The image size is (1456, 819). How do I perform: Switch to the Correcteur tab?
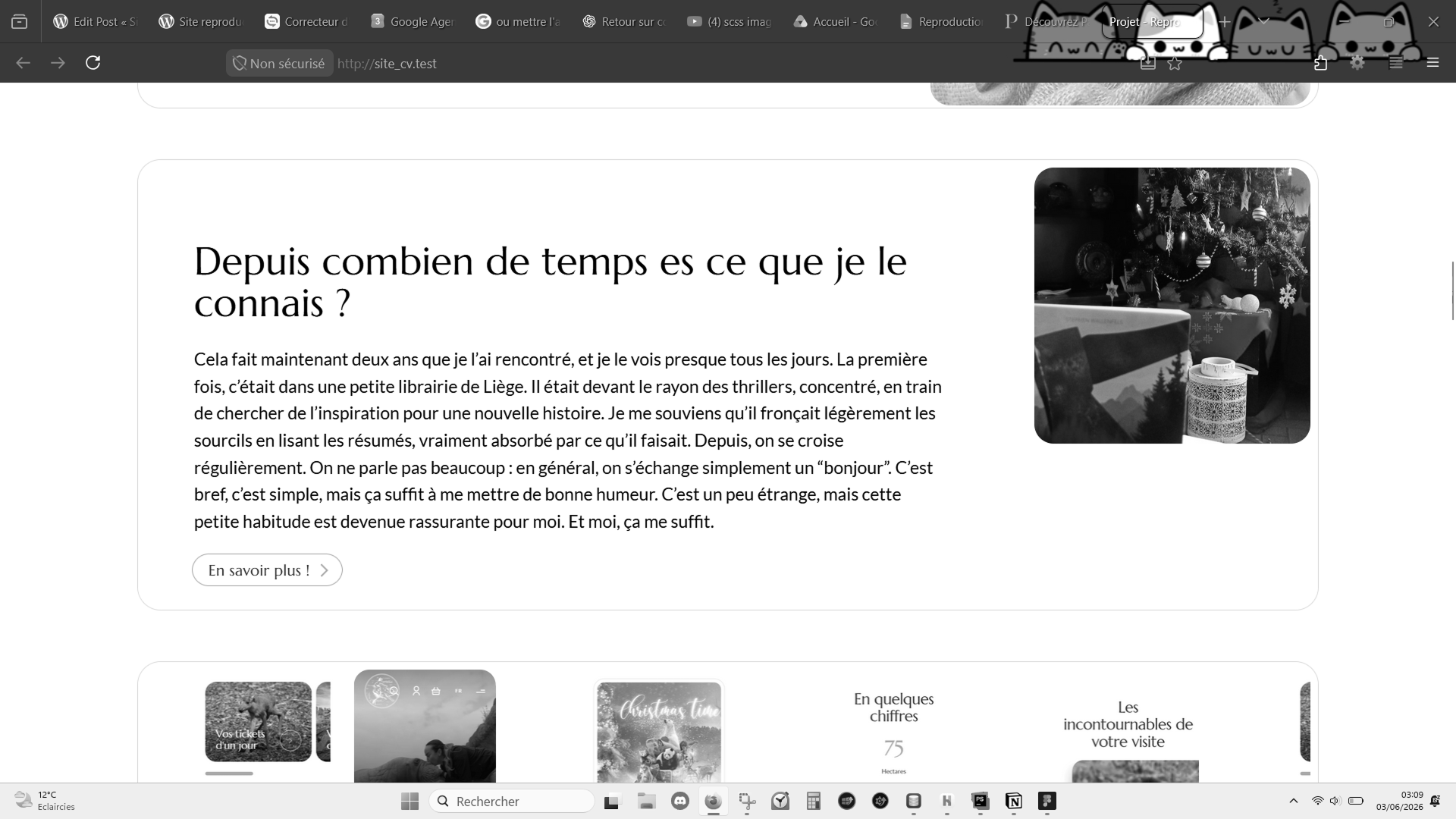pyautogui.click(x=306, y=22)
